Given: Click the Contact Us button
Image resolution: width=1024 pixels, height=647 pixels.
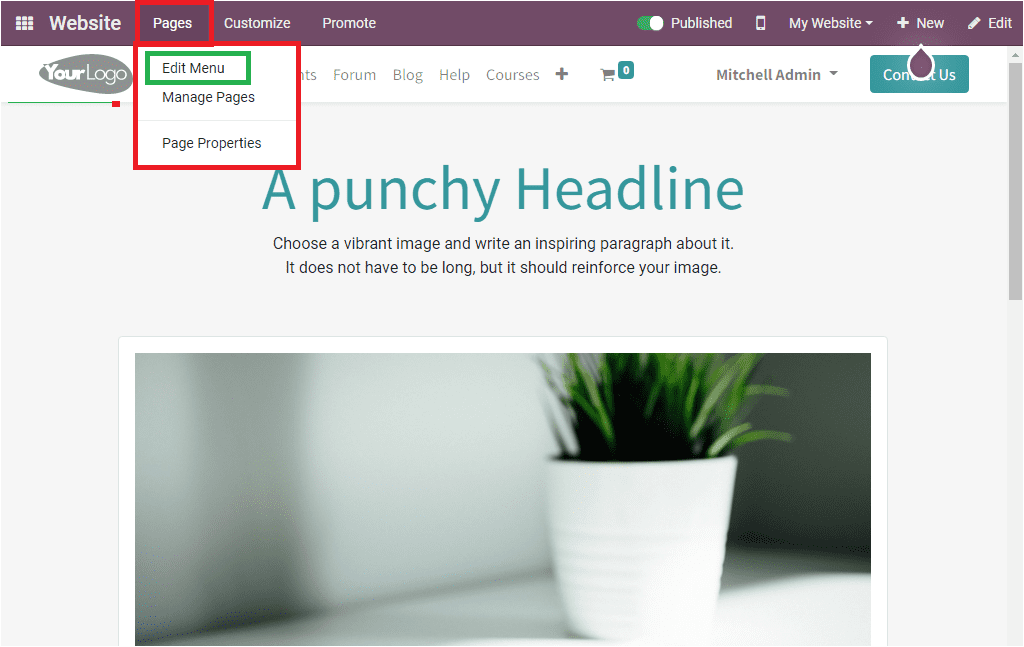Looking at the screenshot, I should tap(918, 74).
